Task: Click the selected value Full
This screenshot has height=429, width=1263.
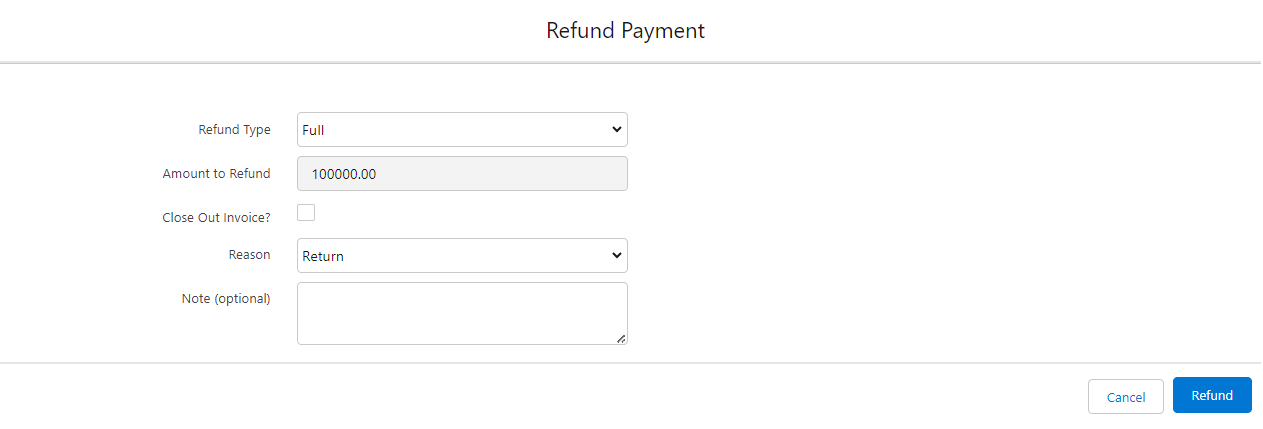Action: pos(314,130)
